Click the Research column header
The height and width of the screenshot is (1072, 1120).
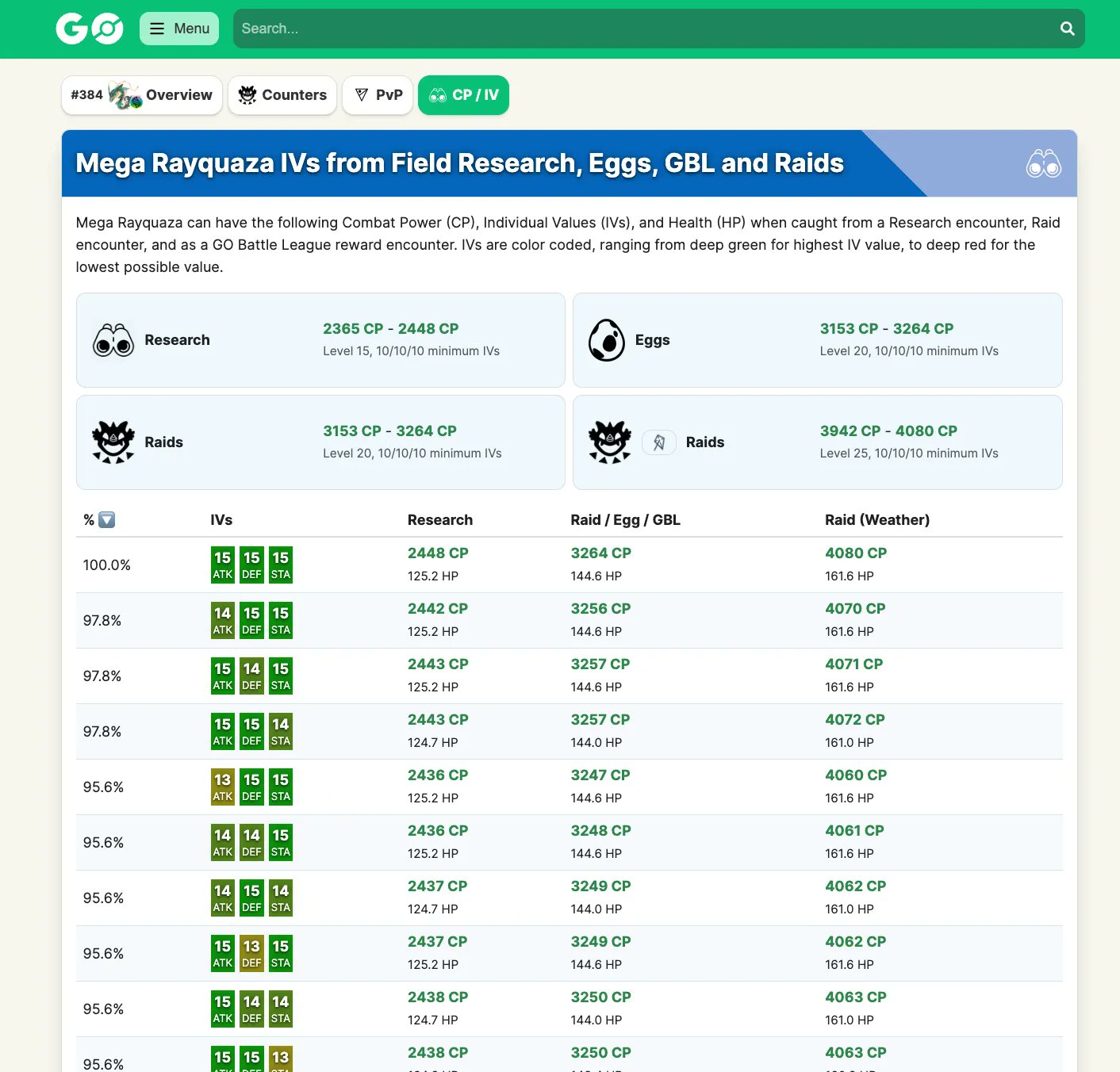click(x=440, y=520)
